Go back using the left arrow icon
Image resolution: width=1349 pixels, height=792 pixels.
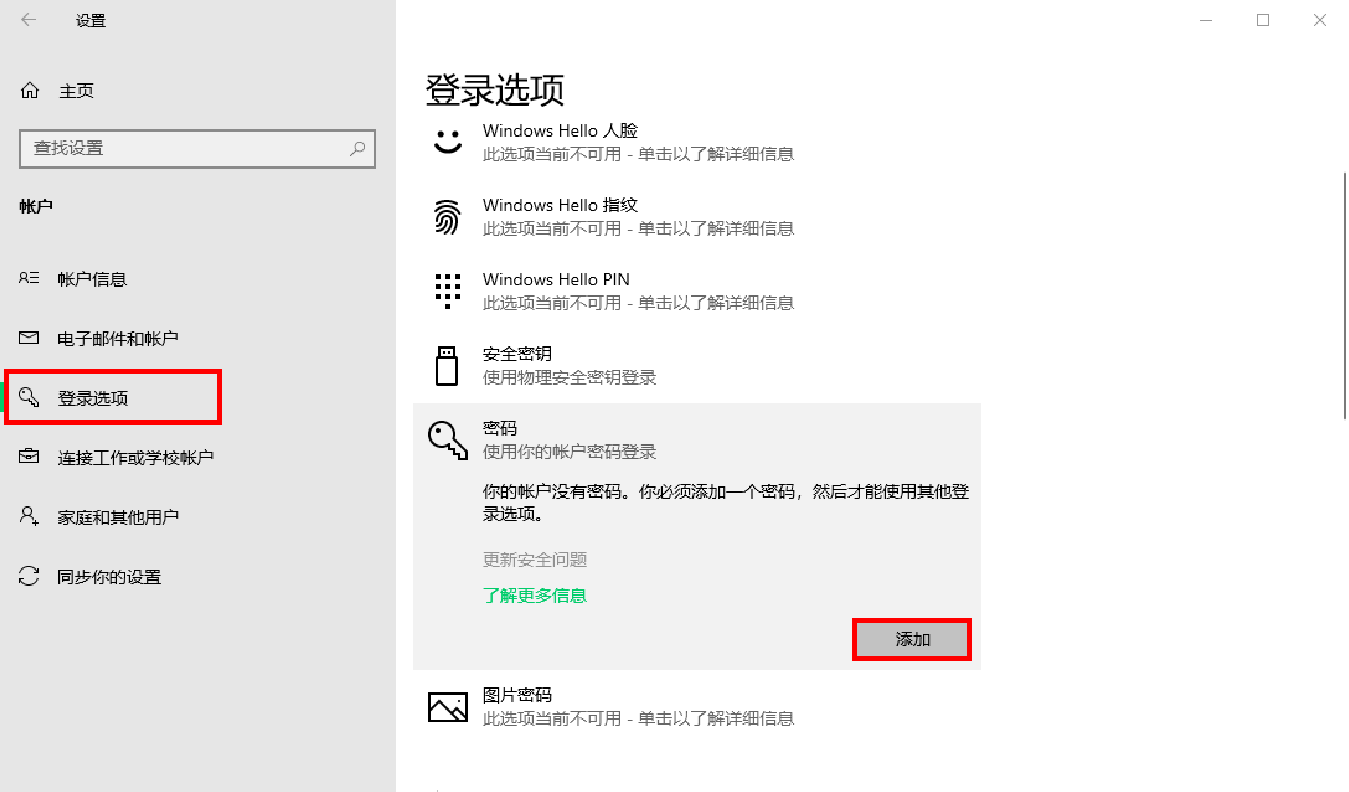[x=27, y=19]
